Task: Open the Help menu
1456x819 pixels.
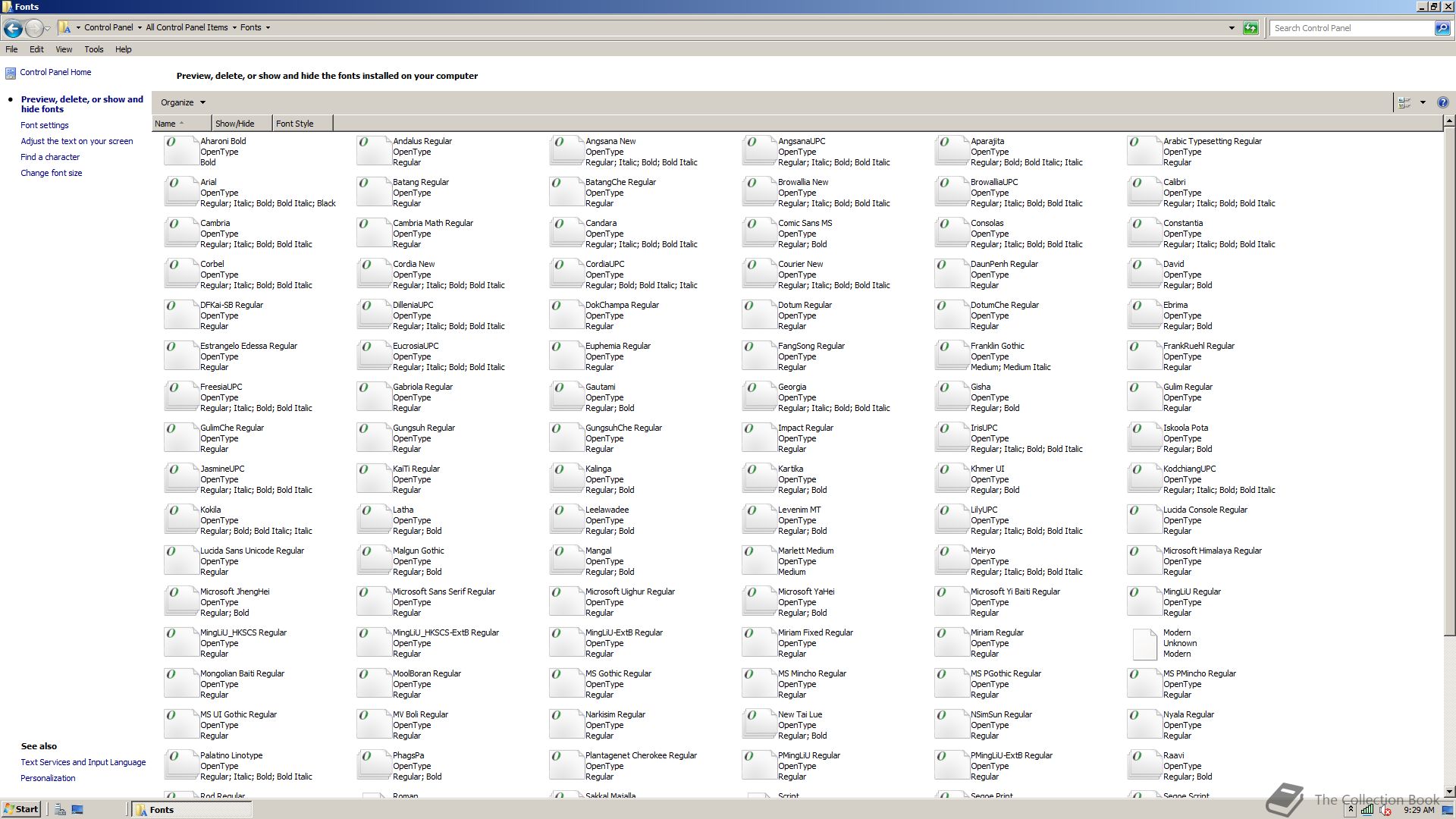Action: (124, 49)
